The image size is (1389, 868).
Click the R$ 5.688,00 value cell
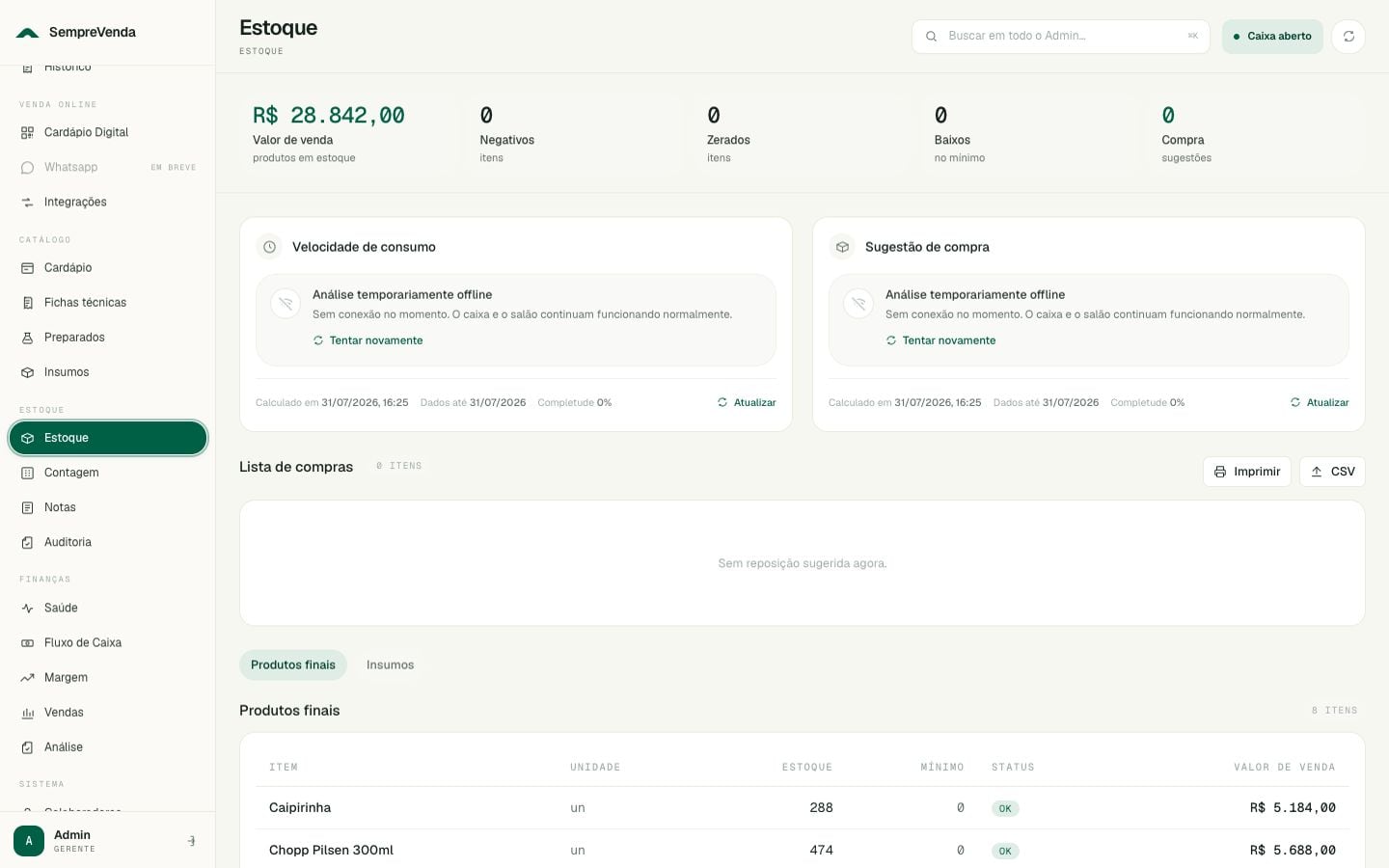tap(1293, 851)
